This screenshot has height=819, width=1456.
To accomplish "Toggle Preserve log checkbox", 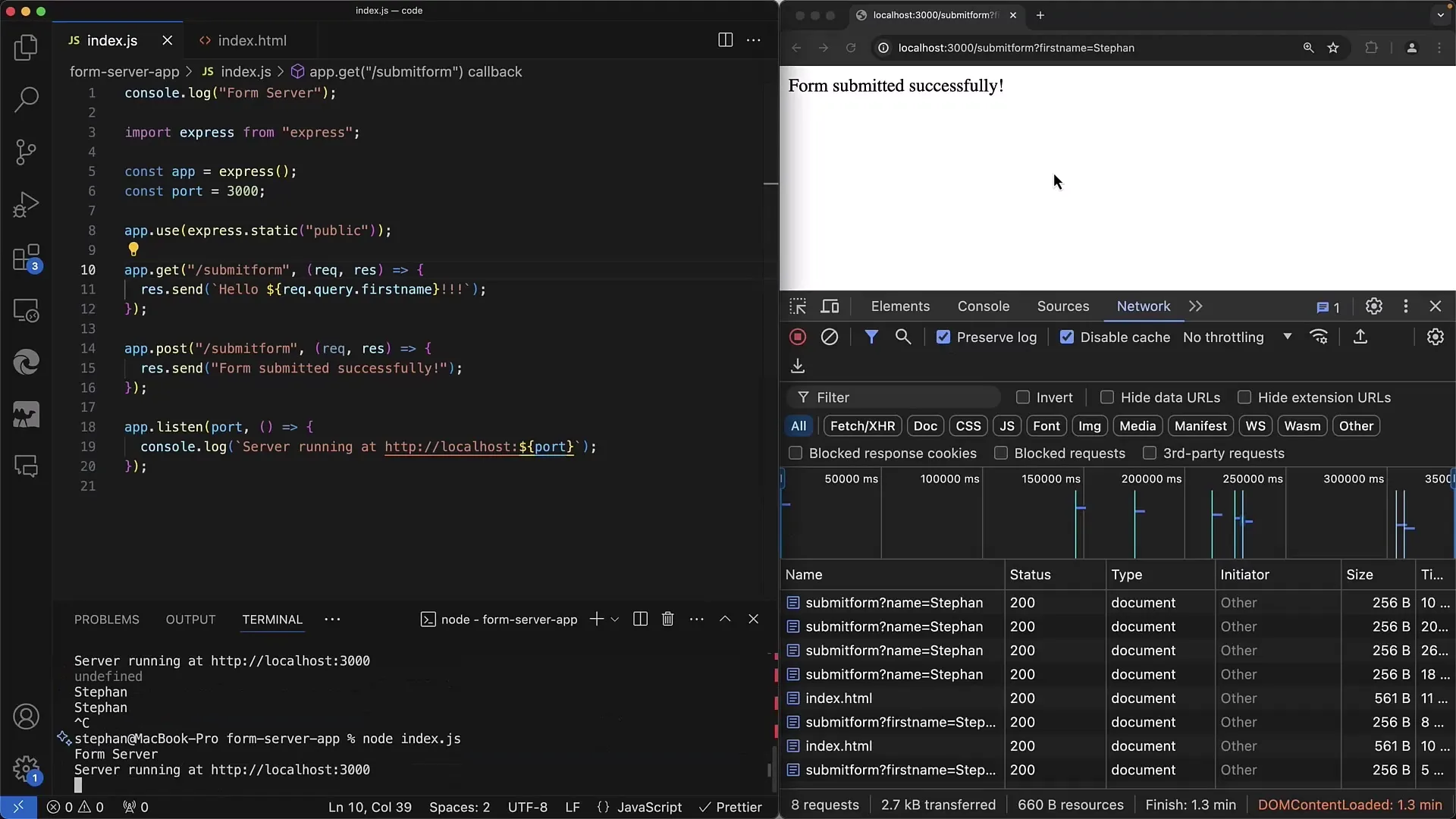I will (x=941, y=337).
